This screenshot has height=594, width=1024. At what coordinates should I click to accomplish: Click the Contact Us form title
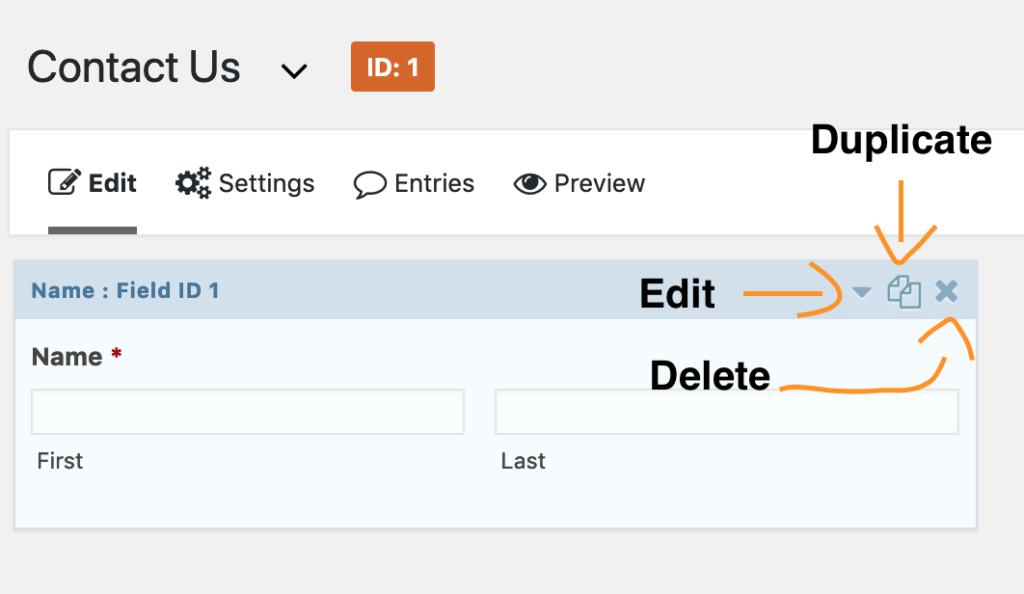click(134, 68)
